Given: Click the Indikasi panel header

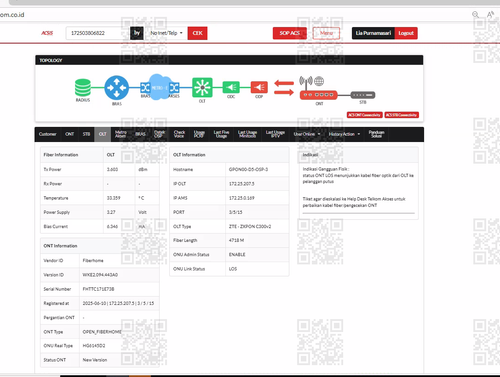Looking at the screenshot, I should pos(358,155).
